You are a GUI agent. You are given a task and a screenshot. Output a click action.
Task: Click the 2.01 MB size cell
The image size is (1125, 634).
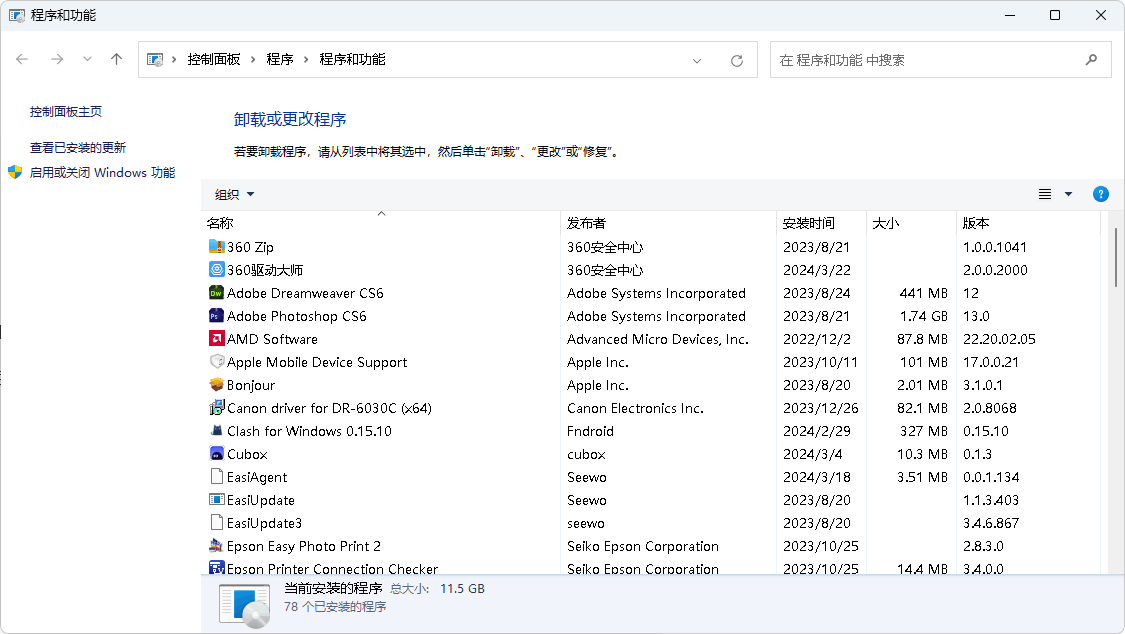[922, 385]
